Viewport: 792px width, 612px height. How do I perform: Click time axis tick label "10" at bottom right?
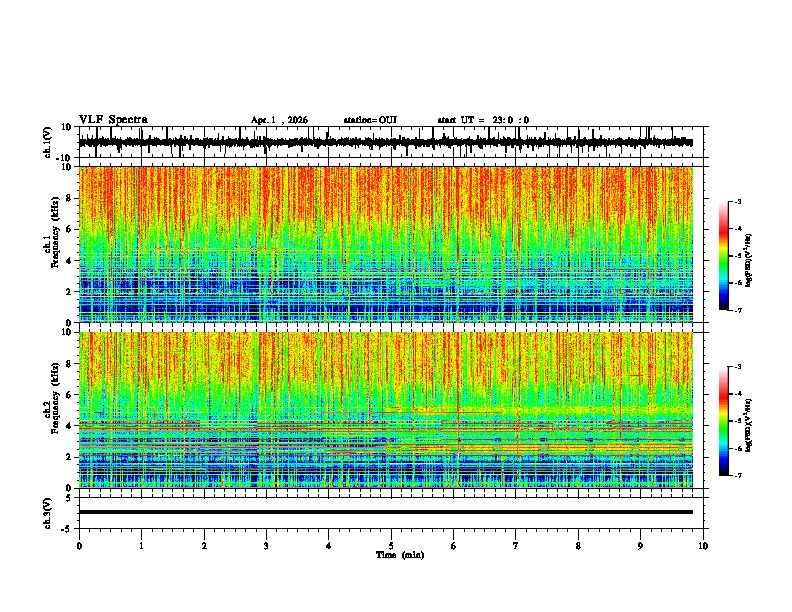coord(703,546)
